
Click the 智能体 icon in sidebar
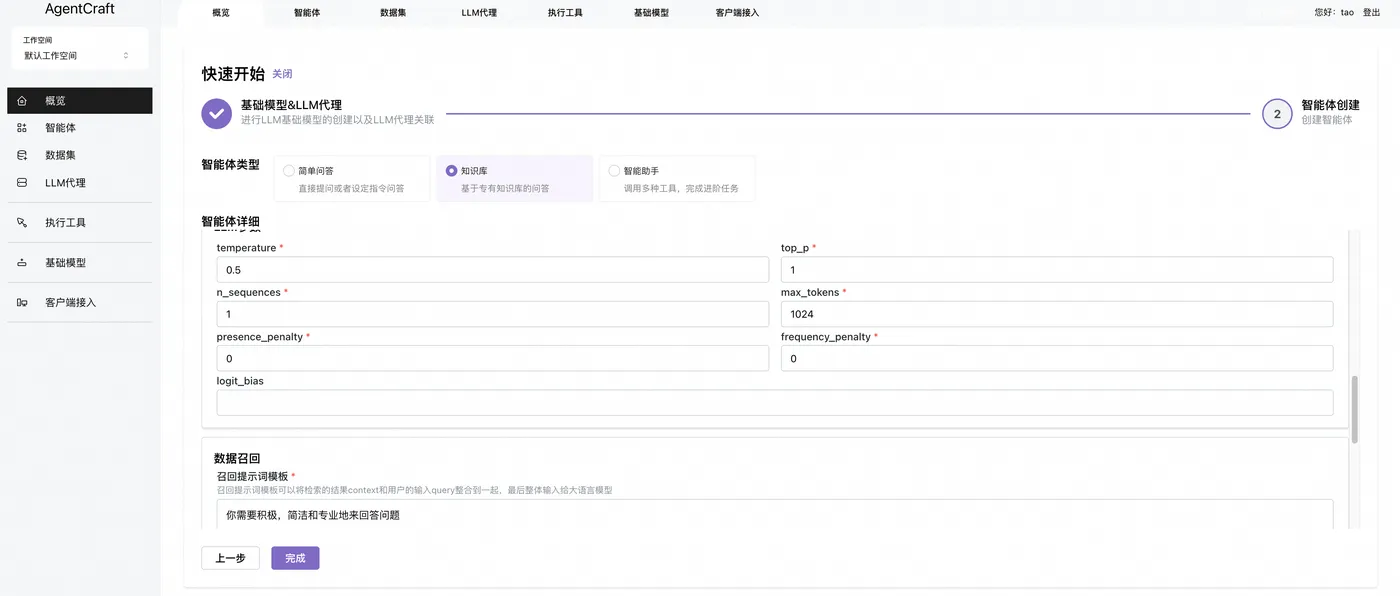tap(22, 128)
